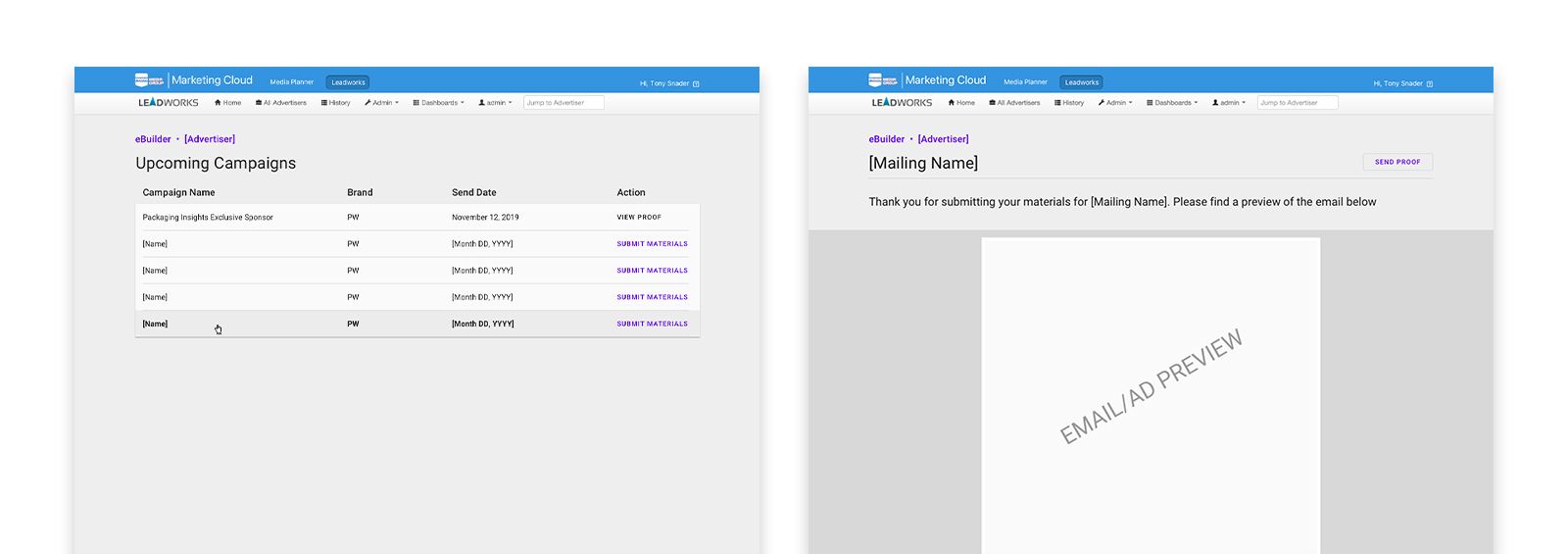Click Jump to Advertiser field on Upcoming Campaigns page
Viewport: 1568px width, 554px height.
(563, 103)
